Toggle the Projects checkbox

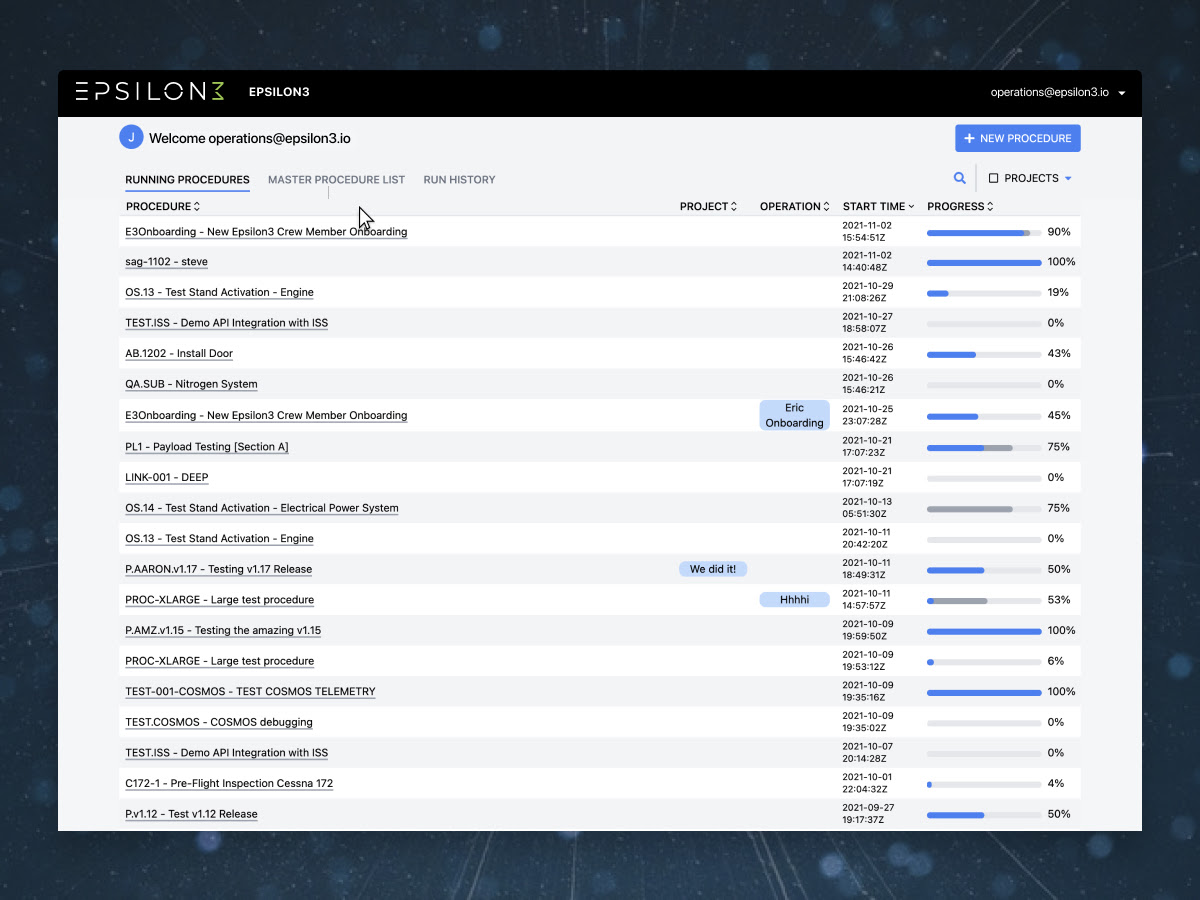[x=993, y=179]
